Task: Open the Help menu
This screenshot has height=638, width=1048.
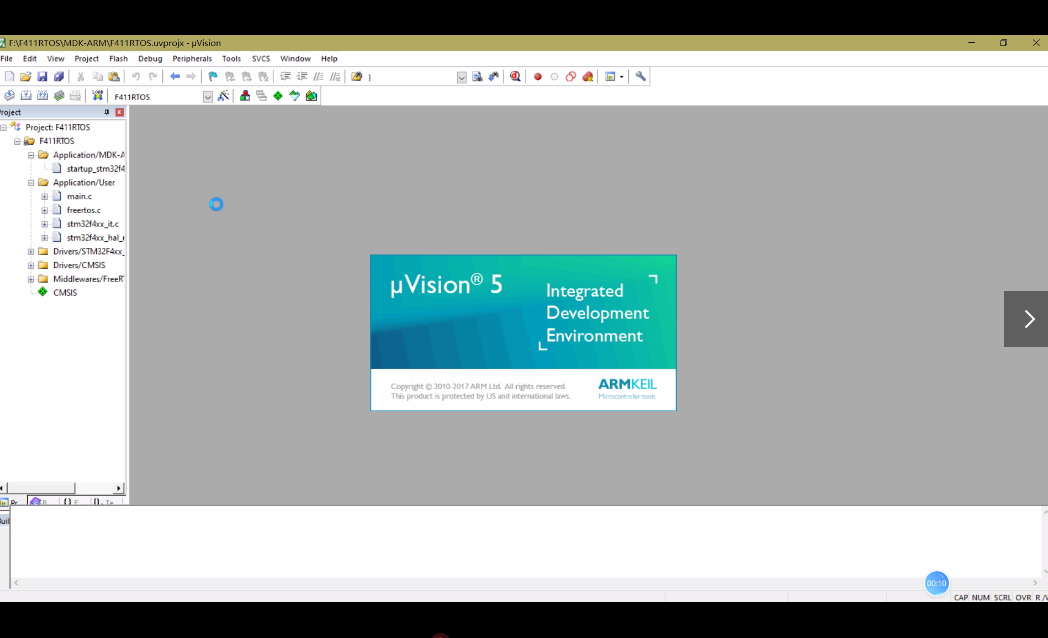Action: 329,59
